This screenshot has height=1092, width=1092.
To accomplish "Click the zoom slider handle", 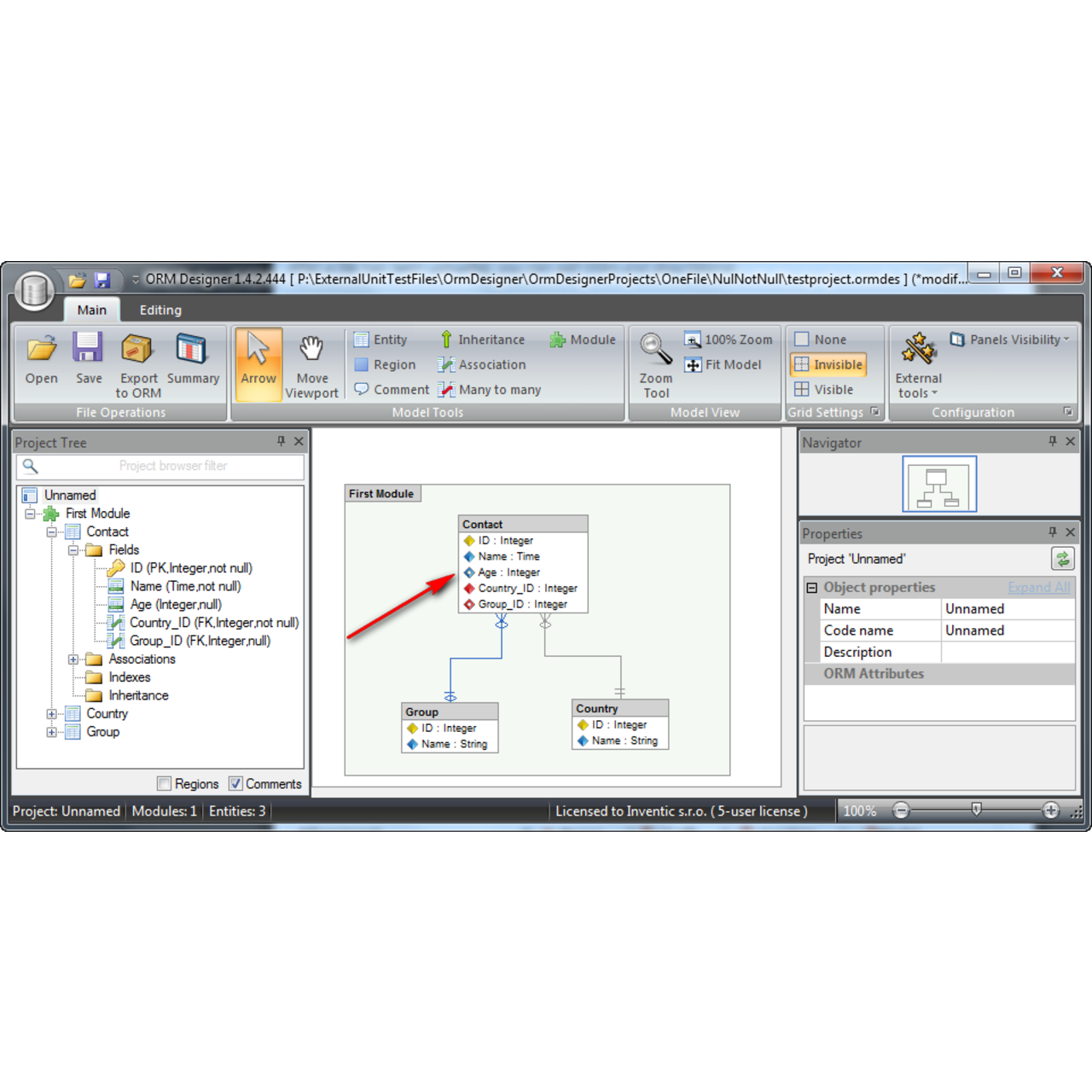I will (977, 810).
